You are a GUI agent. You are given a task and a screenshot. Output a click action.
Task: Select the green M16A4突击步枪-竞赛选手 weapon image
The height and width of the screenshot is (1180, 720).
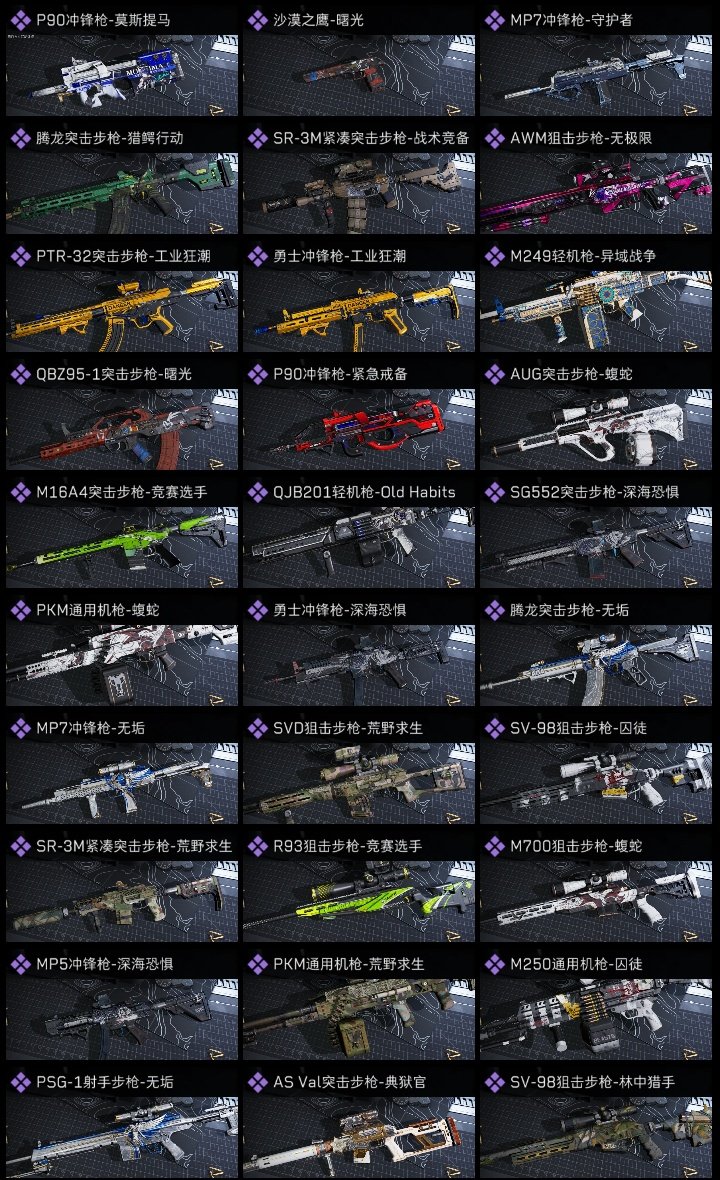click(x=122, y=548)
